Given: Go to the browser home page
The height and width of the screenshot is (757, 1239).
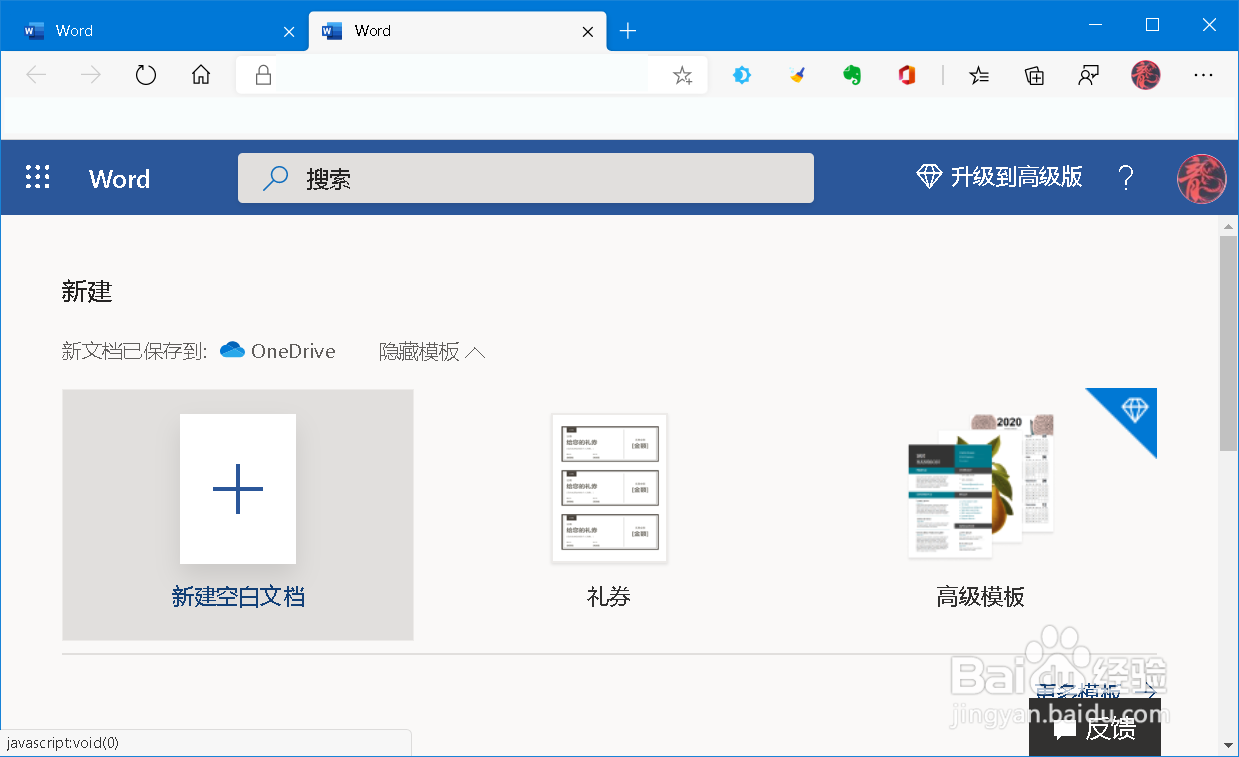Looking at the screenshot, I should (201, 75).
